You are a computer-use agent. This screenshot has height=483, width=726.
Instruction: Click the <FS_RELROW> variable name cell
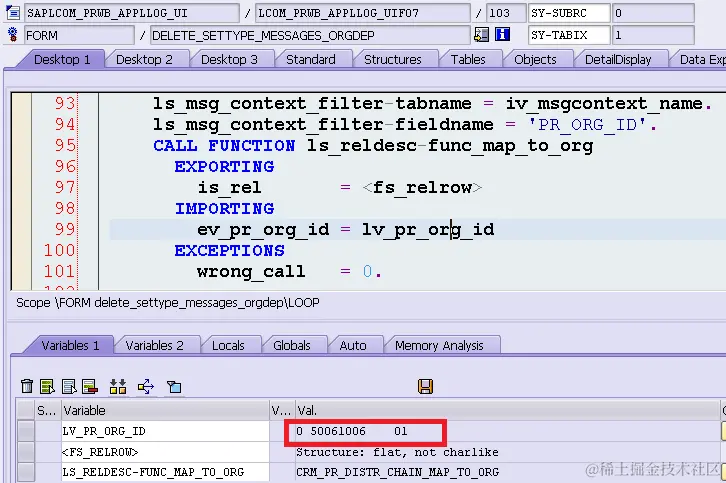pyautogui.click(x=165, y=452)
